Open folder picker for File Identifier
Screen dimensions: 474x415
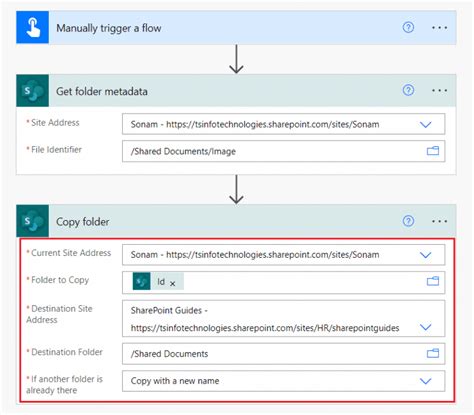coord(433,151)
